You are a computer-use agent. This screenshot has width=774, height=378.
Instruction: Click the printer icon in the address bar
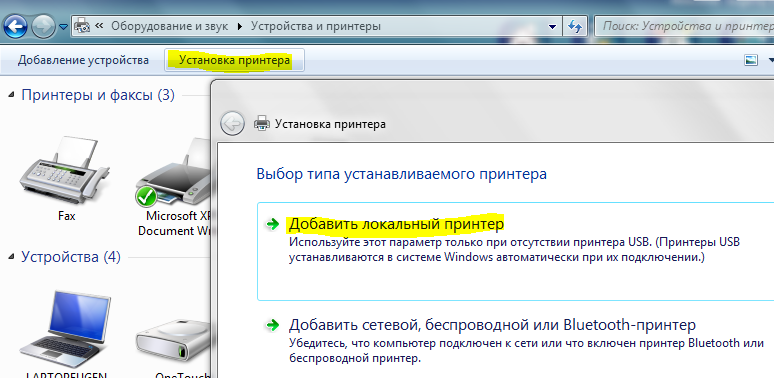(83, 26)
